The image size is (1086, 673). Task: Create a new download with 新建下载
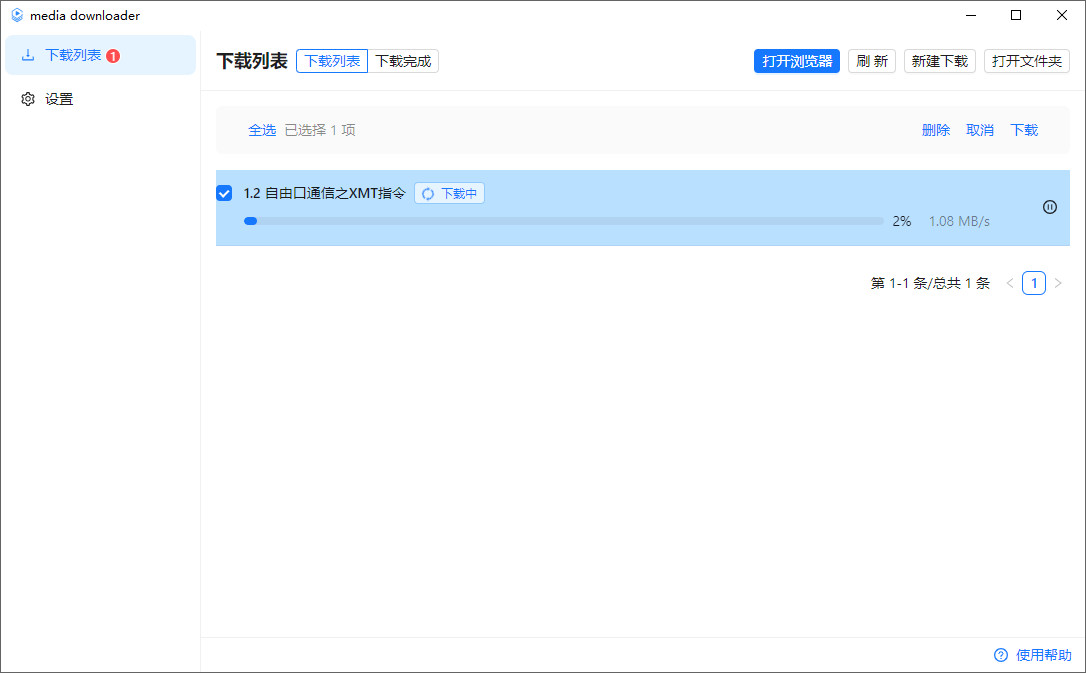939,61
